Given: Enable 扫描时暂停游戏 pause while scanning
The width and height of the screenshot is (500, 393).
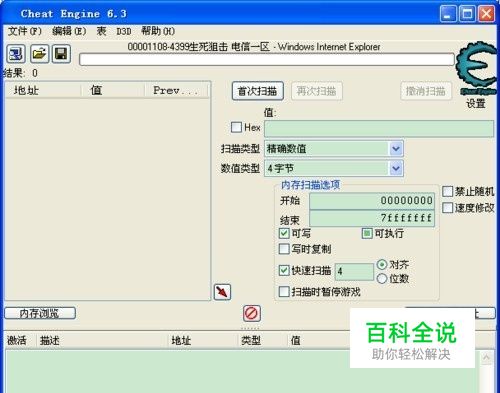Looking at the screenshot, I should tap(284, 292).
